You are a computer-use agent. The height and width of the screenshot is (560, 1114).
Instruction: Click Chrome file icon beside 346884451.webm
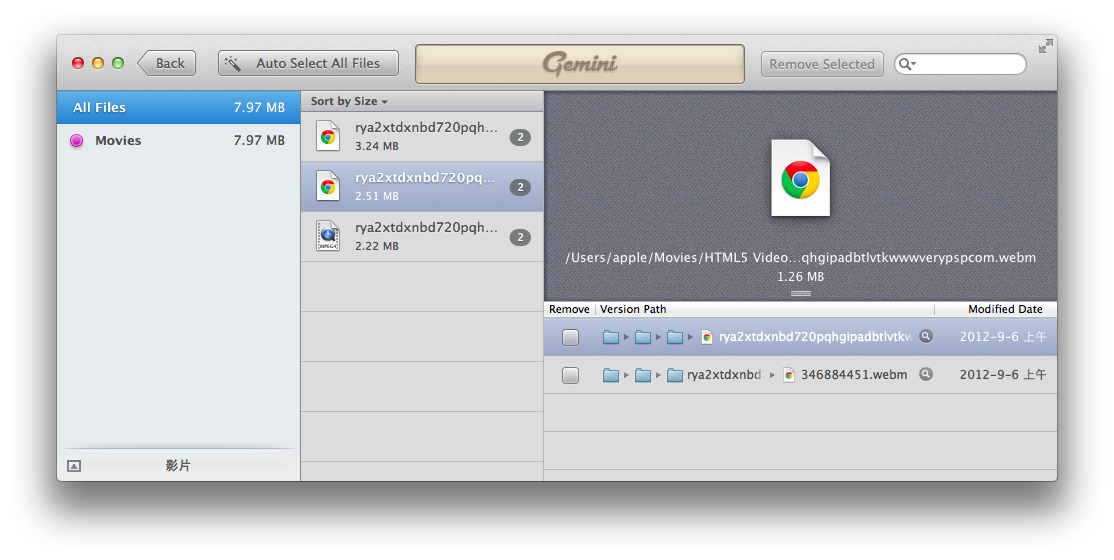click(789, 375)
